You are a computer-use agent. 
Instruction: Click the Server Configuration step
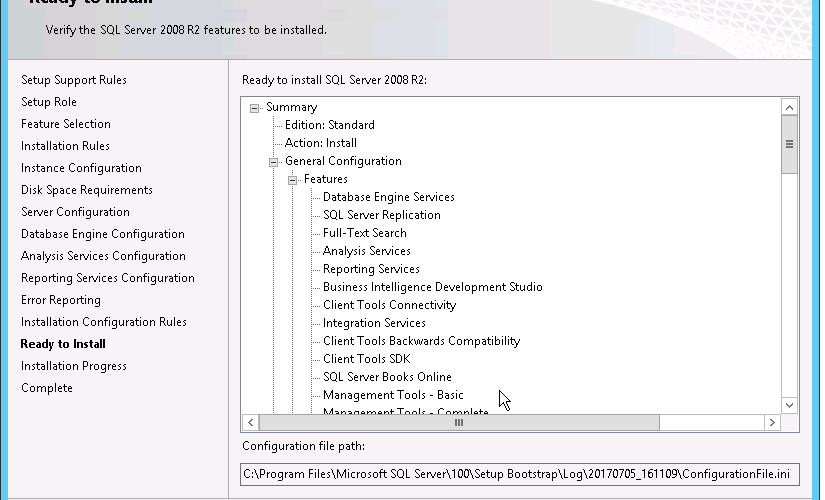[x=75, y=212]
